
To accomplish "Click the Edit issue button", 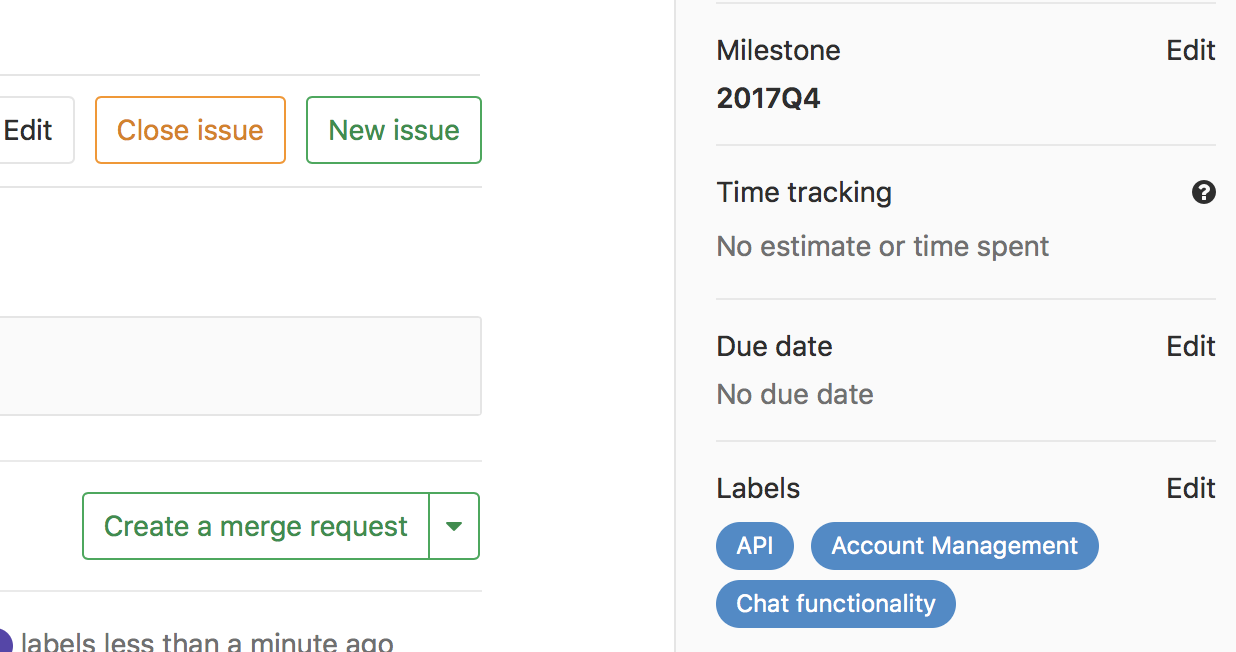I will click(28, 130).
